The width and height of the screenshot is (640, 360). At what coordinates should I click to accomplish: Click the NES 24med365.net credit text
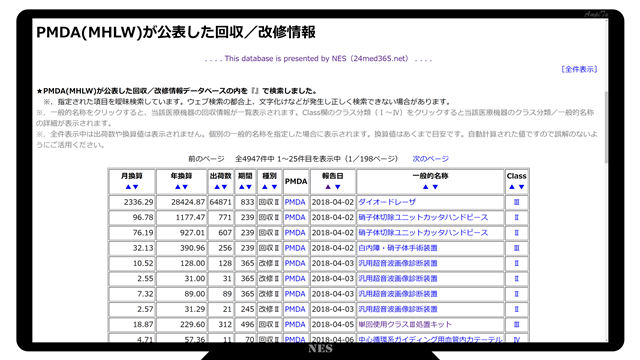pos(318,59)
